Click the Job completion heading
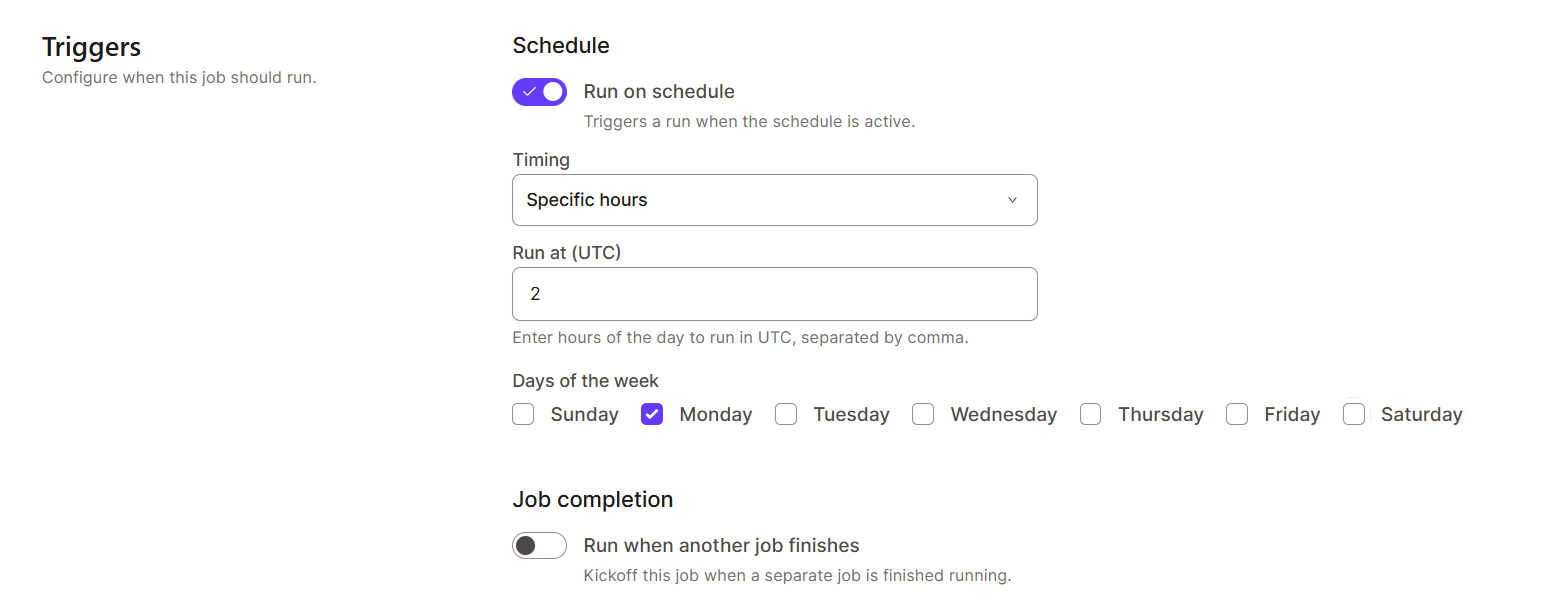This screenshot has width=1559, height=601. pyautogui.click(x=593, y=499)
